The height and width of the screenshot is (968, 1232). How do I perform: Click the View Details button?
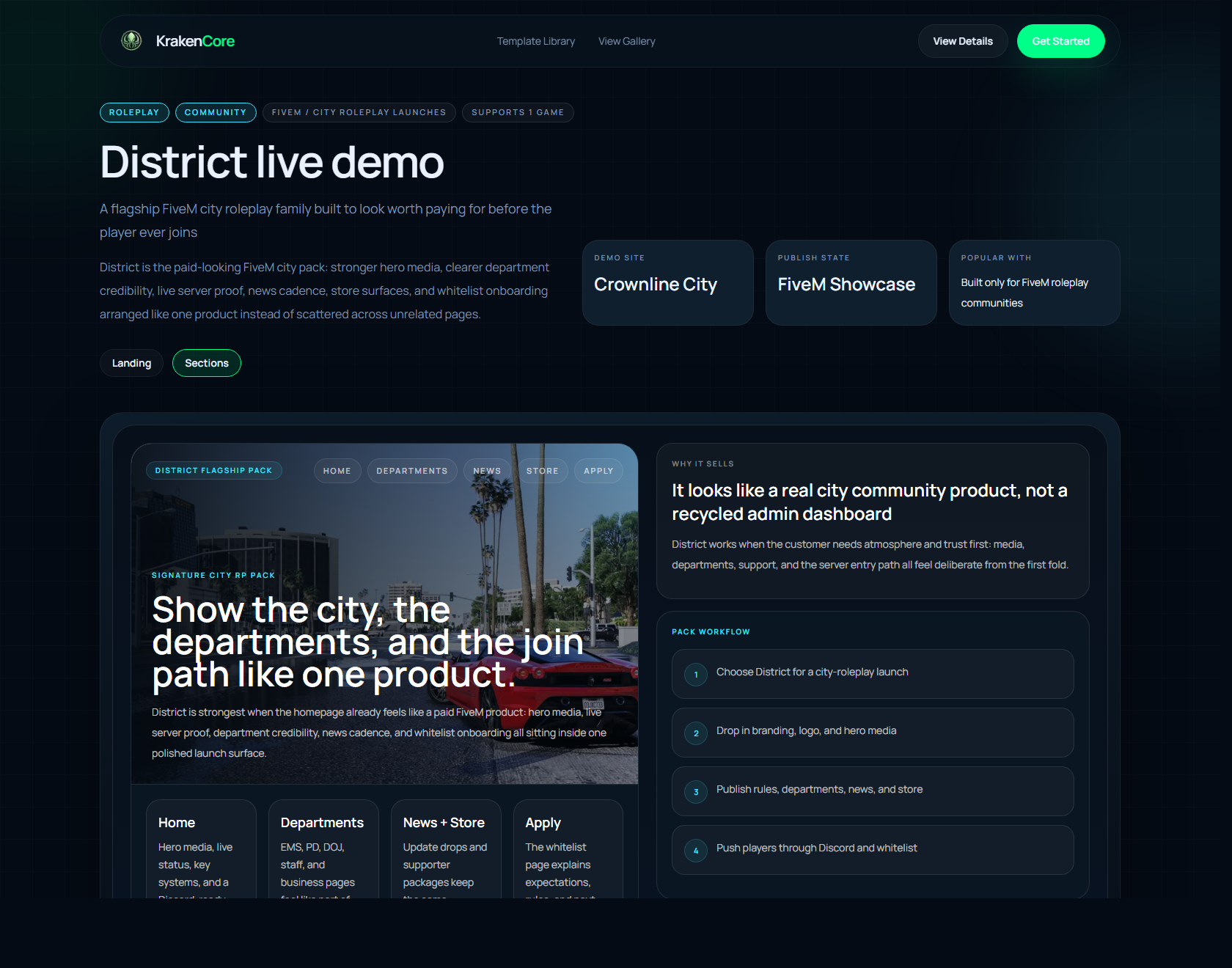click(963, 41)
